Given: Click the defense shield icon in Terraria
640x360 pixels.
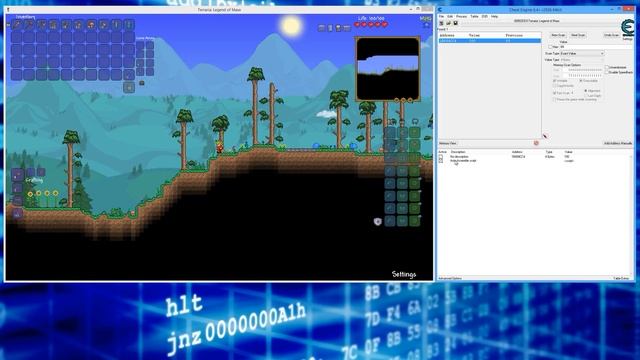Looking at the screenshot, I should coord(378,222).
